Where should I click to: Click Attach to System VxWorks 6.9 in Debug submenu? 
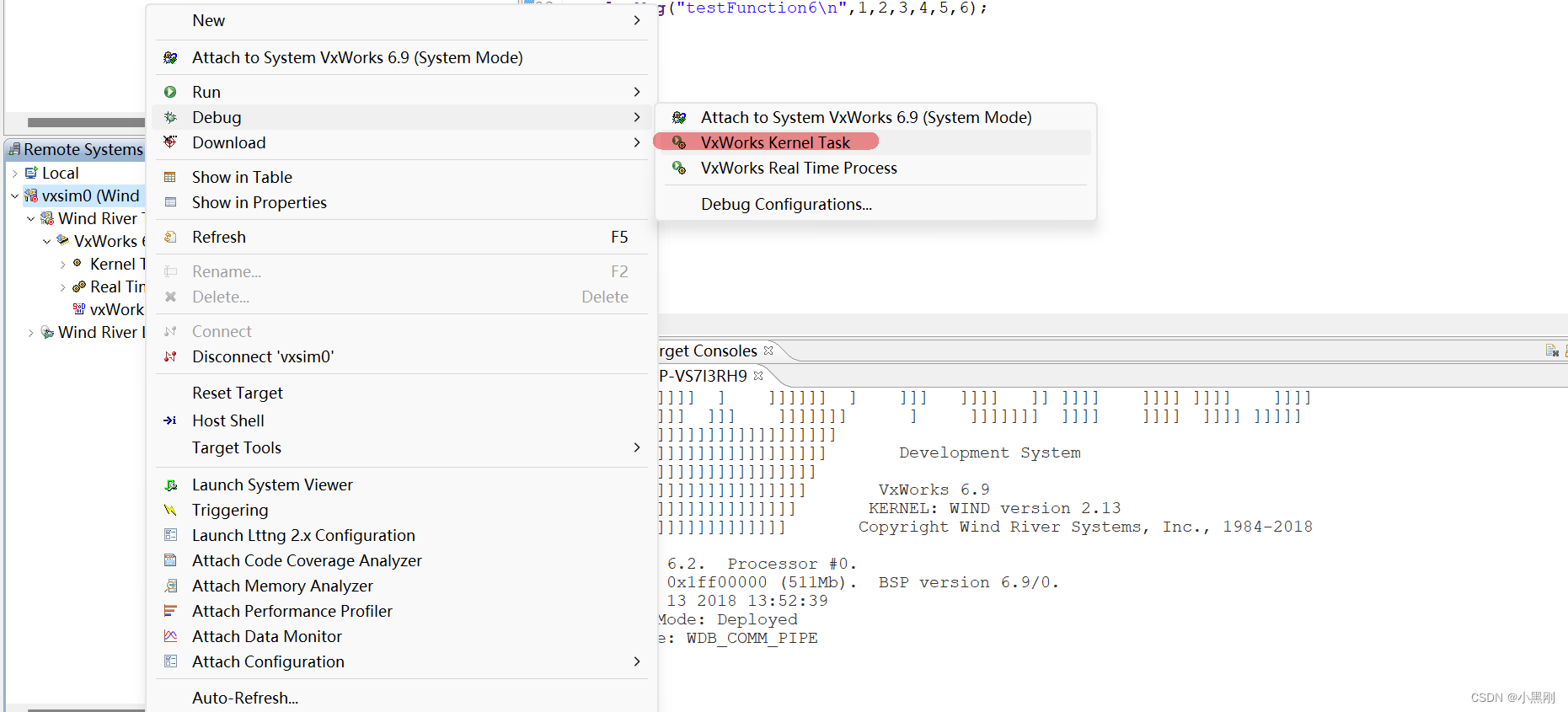(875, 117)
